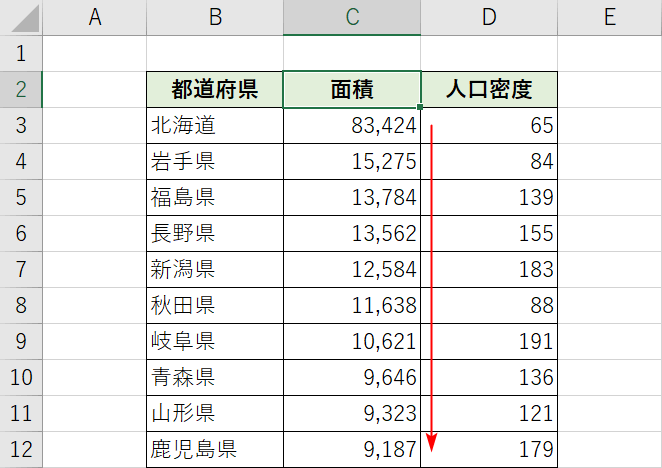Screen dimensions: 662x468
Task: Select column C header
Action: point(351,17)
